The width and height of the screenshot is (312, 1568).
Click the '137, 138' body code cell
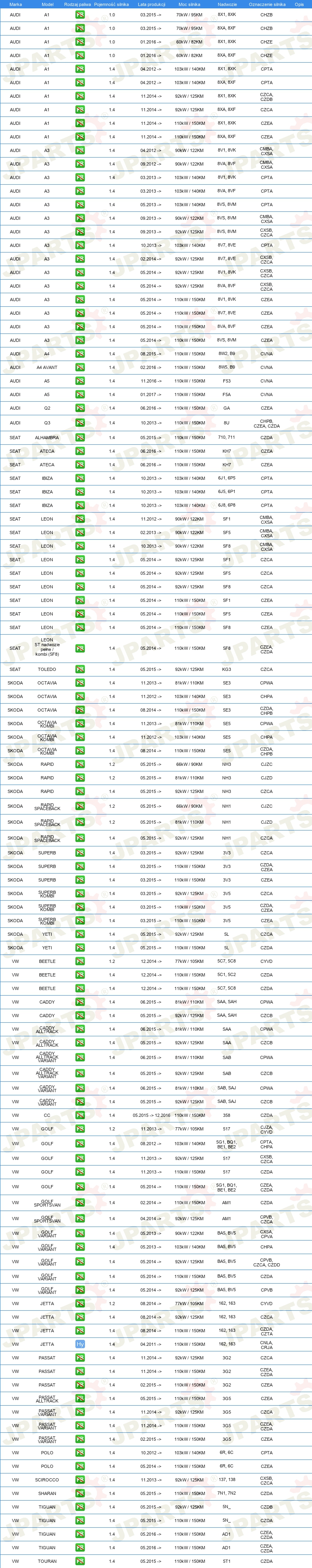227,1479
